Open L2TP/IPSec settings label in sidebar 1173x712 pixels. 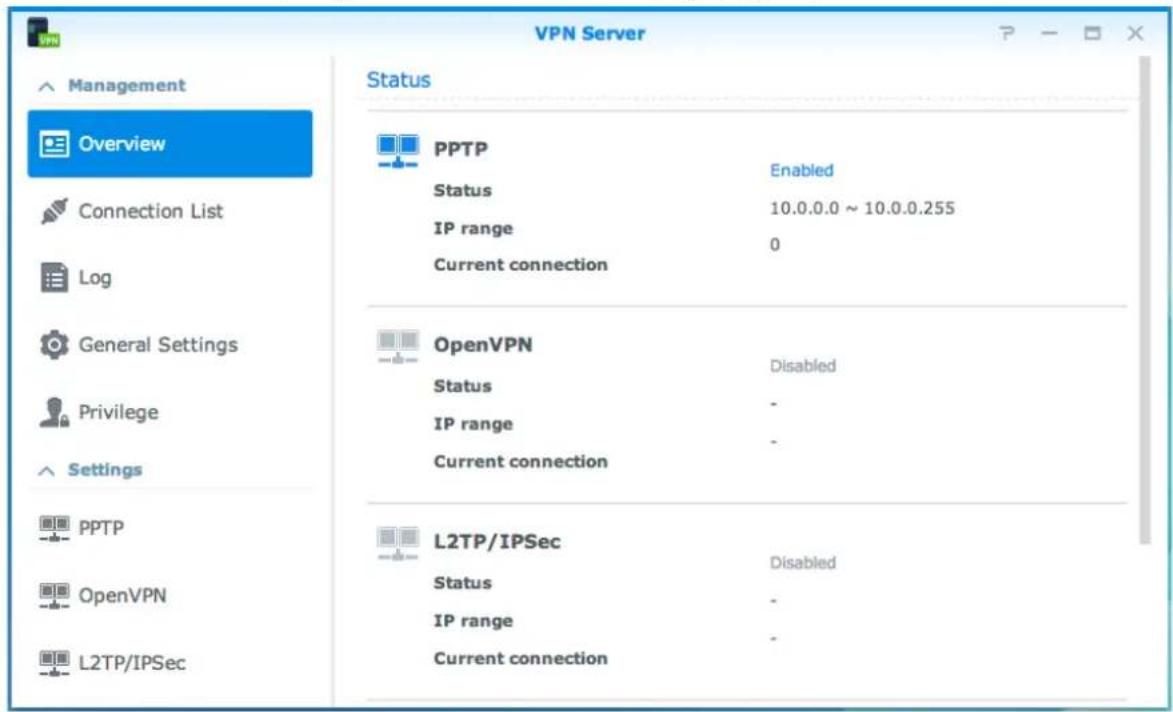point(132,663)
